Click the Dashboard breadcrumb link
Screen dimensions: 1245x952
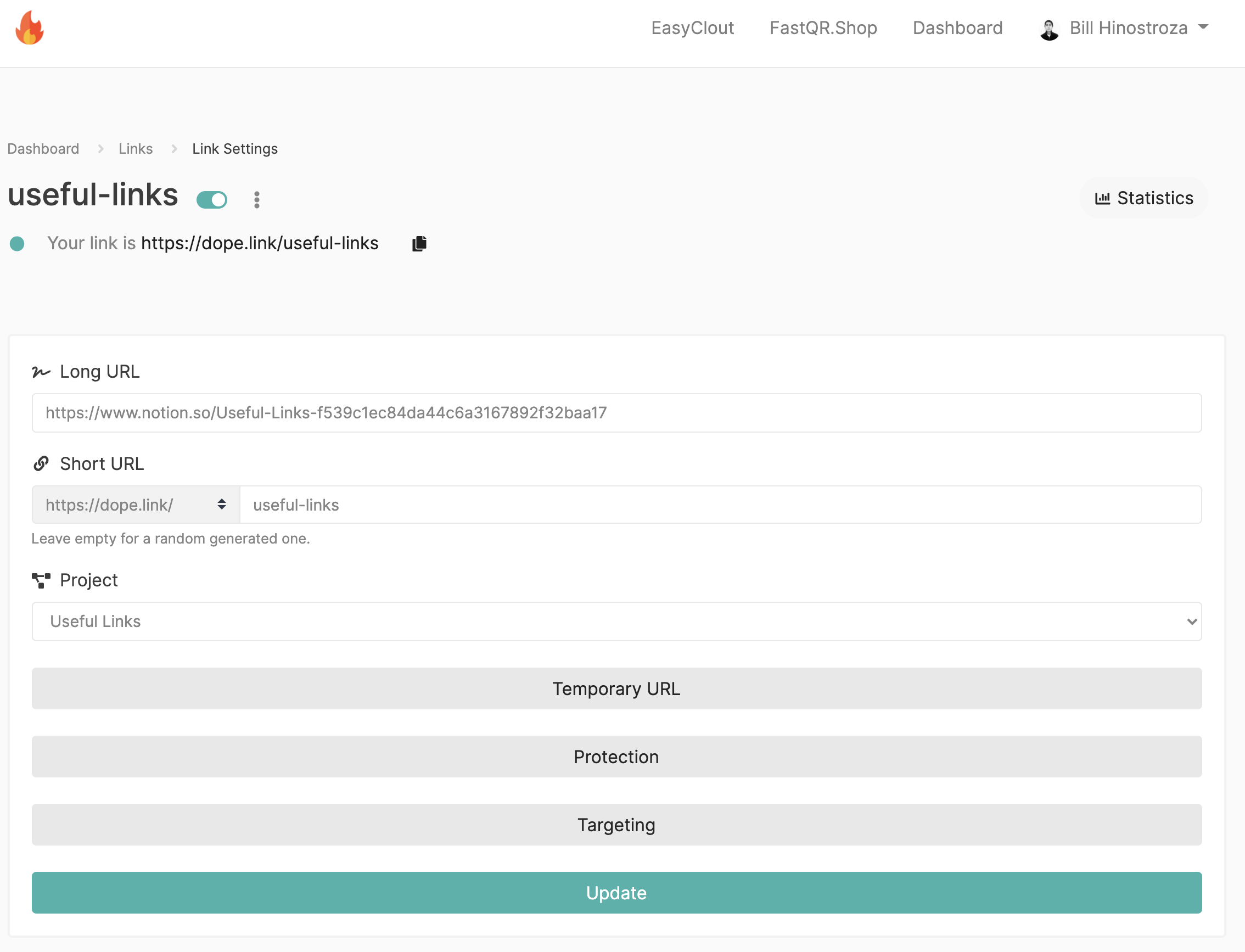click(43, 148)
